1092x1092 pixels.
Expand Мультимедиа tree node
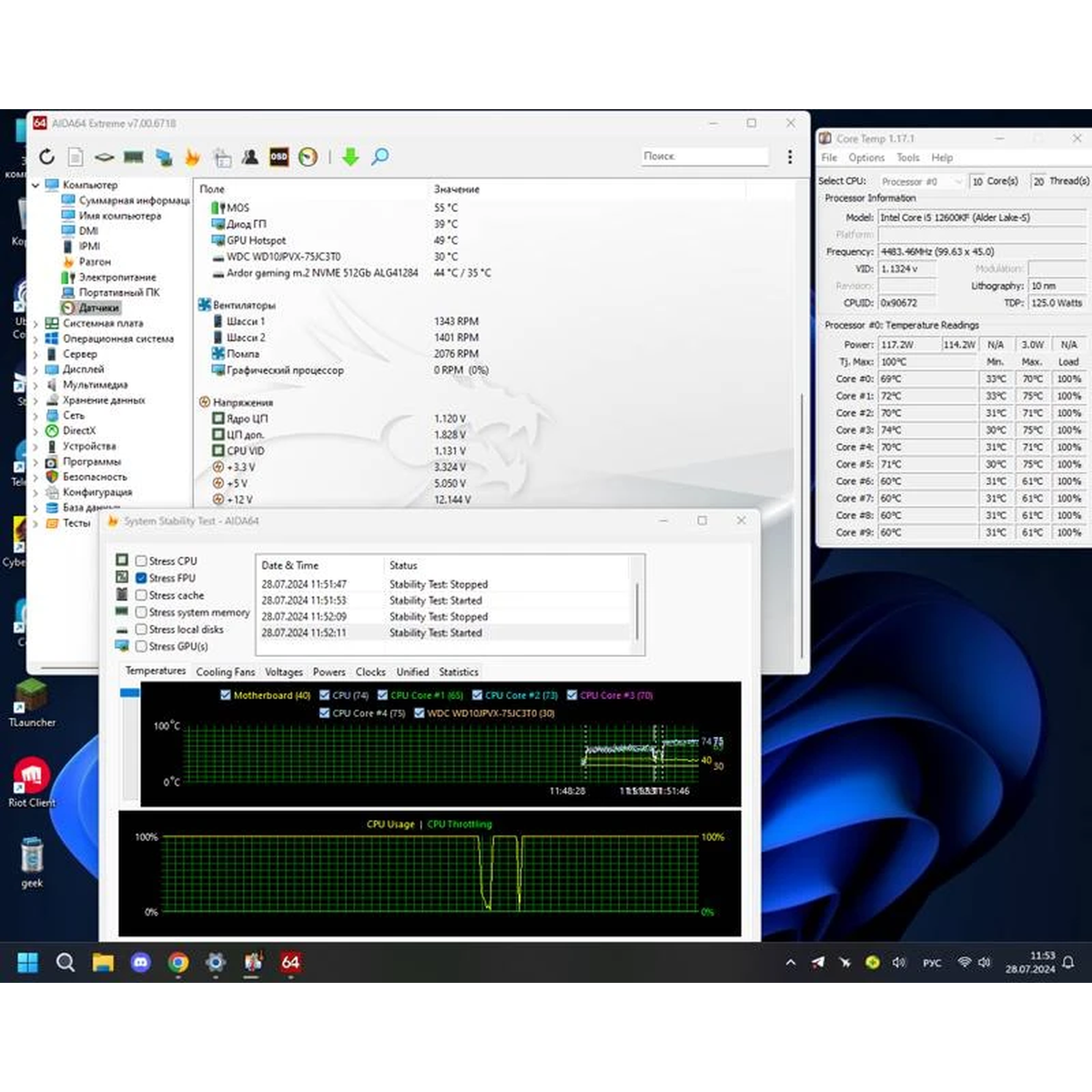[35, 385]
